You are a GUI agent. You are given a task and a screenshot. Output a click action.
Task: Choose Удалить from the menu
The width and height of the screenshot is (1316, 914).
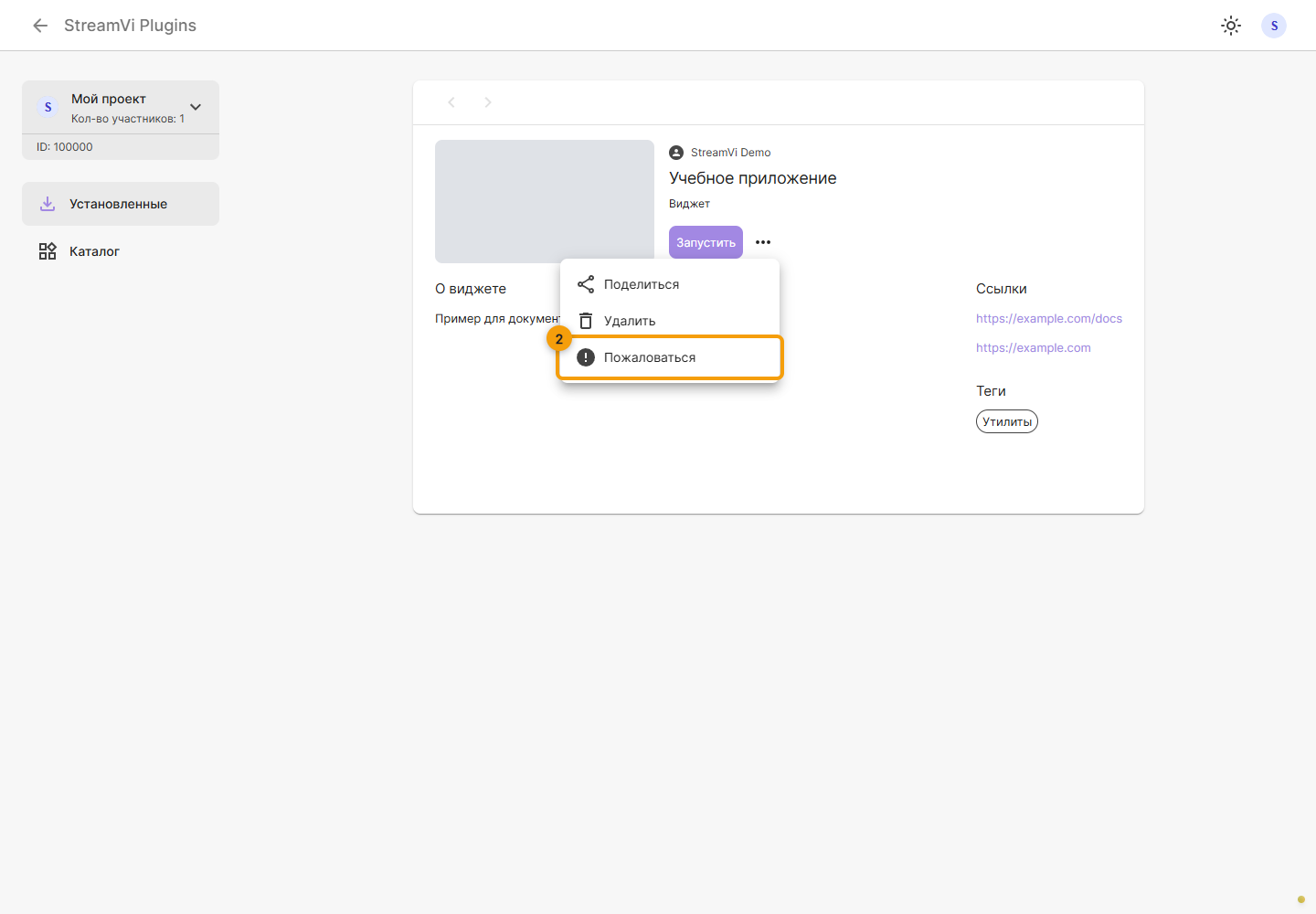point(670,321)
